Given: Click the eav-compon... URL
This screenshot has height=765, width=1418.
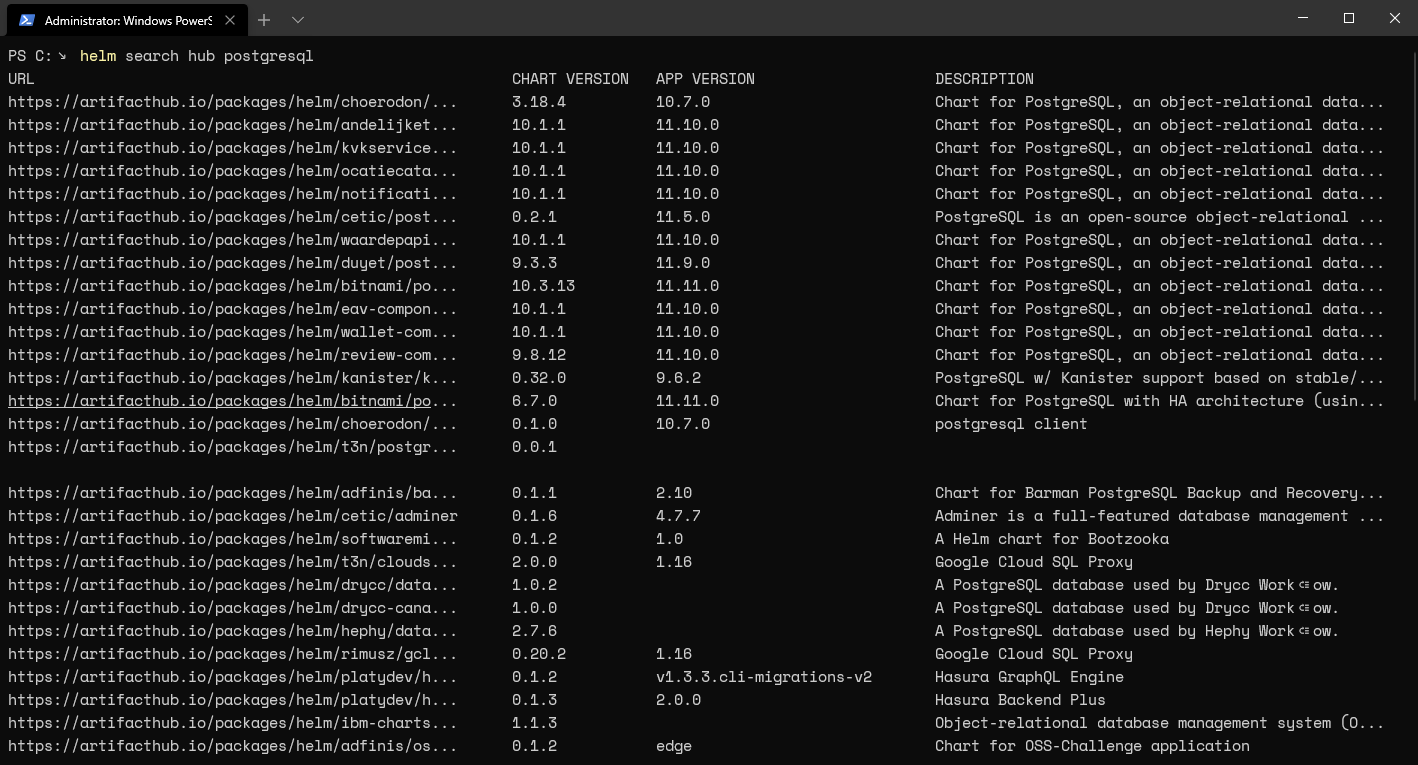Looking at the screenshot, I should coord(232,309).
